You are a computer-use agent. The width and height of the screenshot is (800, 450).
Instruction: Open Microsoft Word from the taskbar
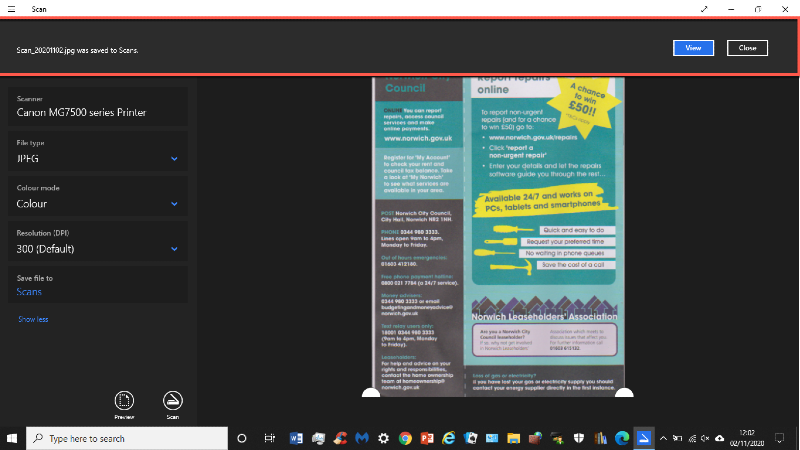tap(296, 438)
